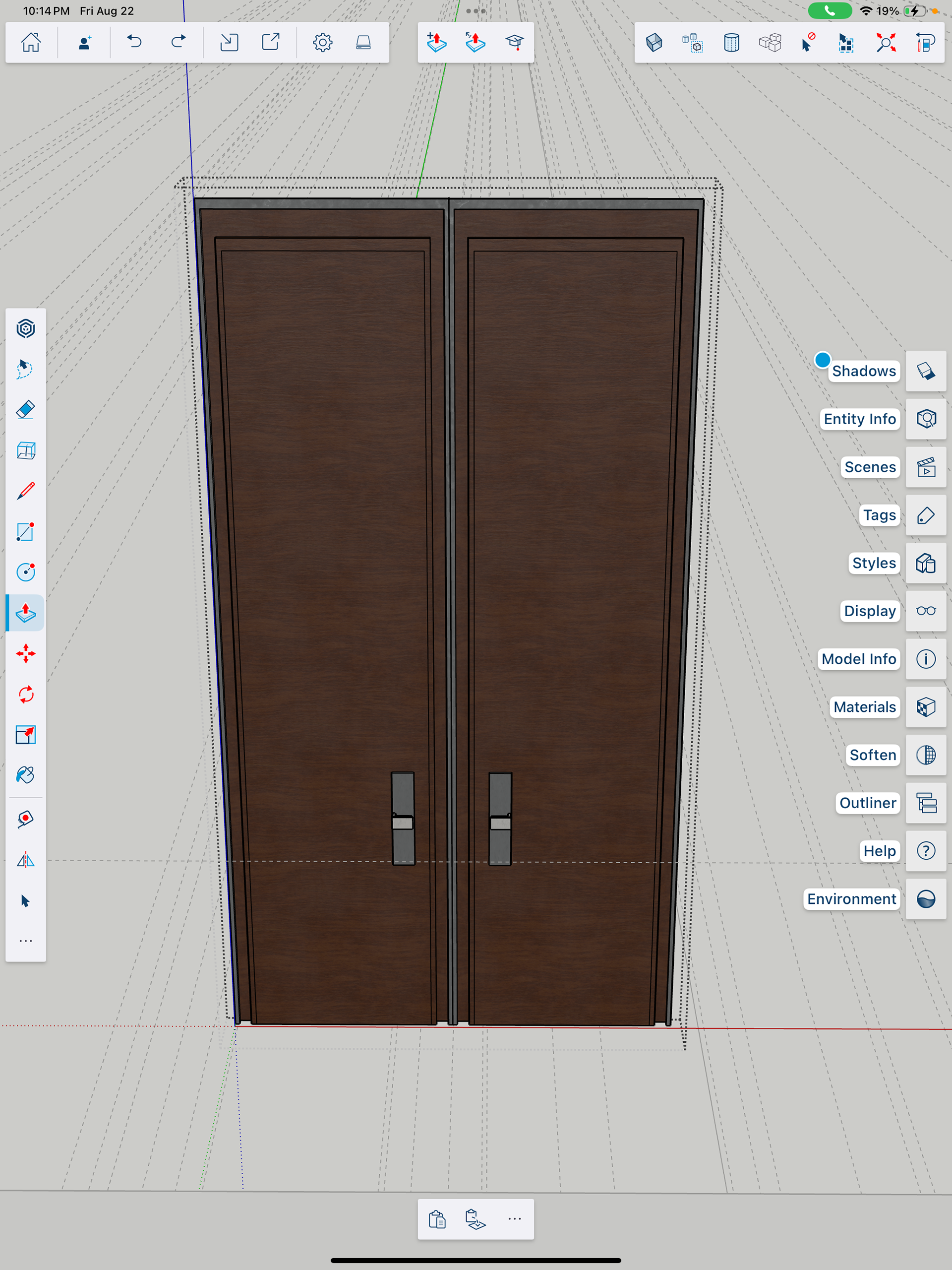Toggle the Environment panel
This screenshot has width=952, height=1270.
[926, 898]
